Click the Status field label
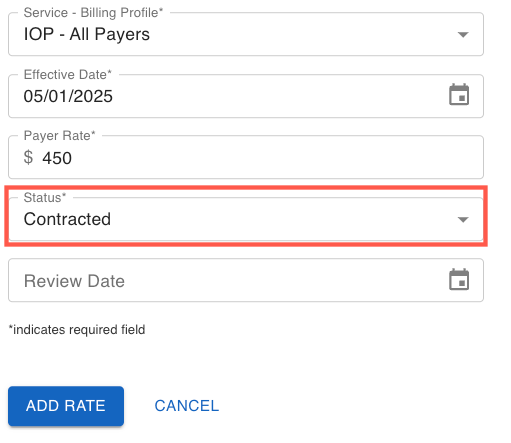The height and width of the screenshot is (443, 511). coord(45,197)
